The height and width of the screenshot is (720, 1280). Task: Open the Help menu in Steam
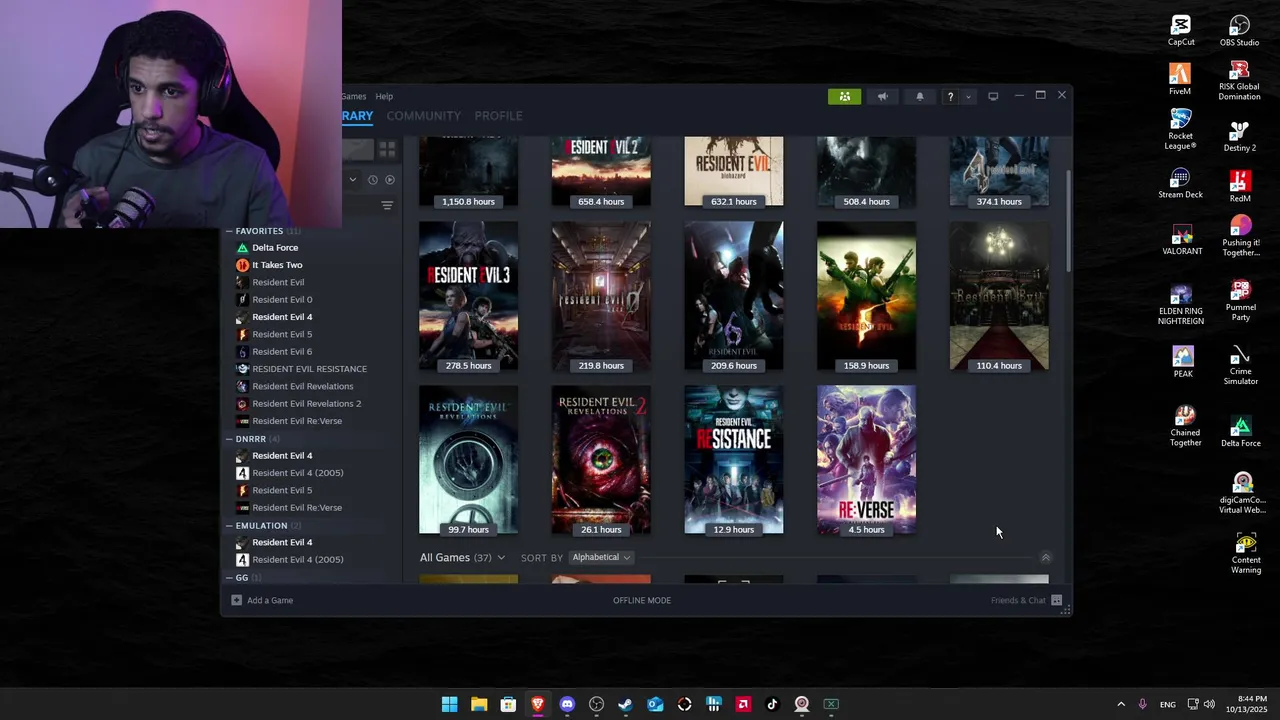click(384, 96)
